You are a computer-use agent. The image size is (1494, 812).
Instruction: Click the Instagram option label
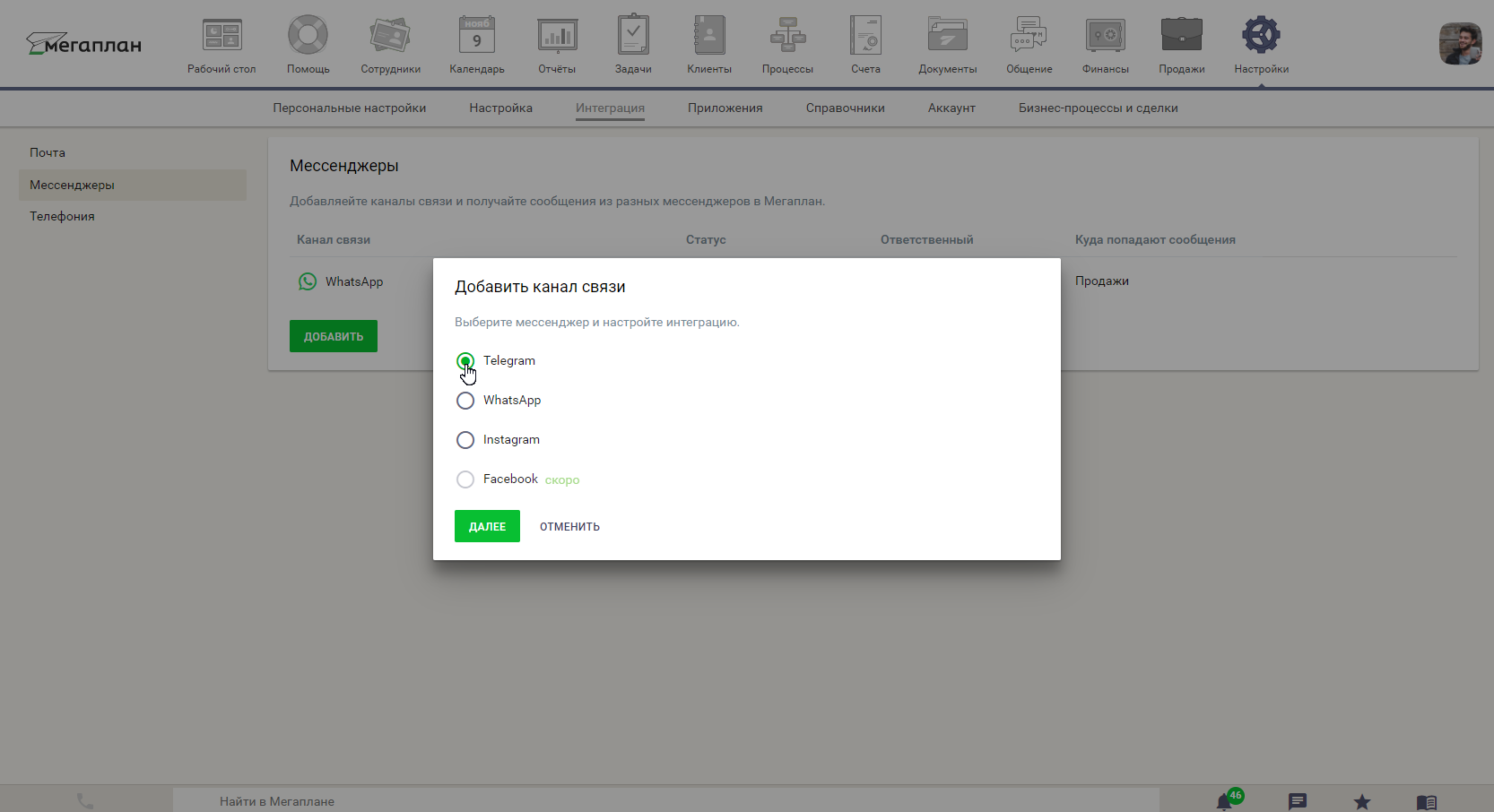tap(511, 440)
